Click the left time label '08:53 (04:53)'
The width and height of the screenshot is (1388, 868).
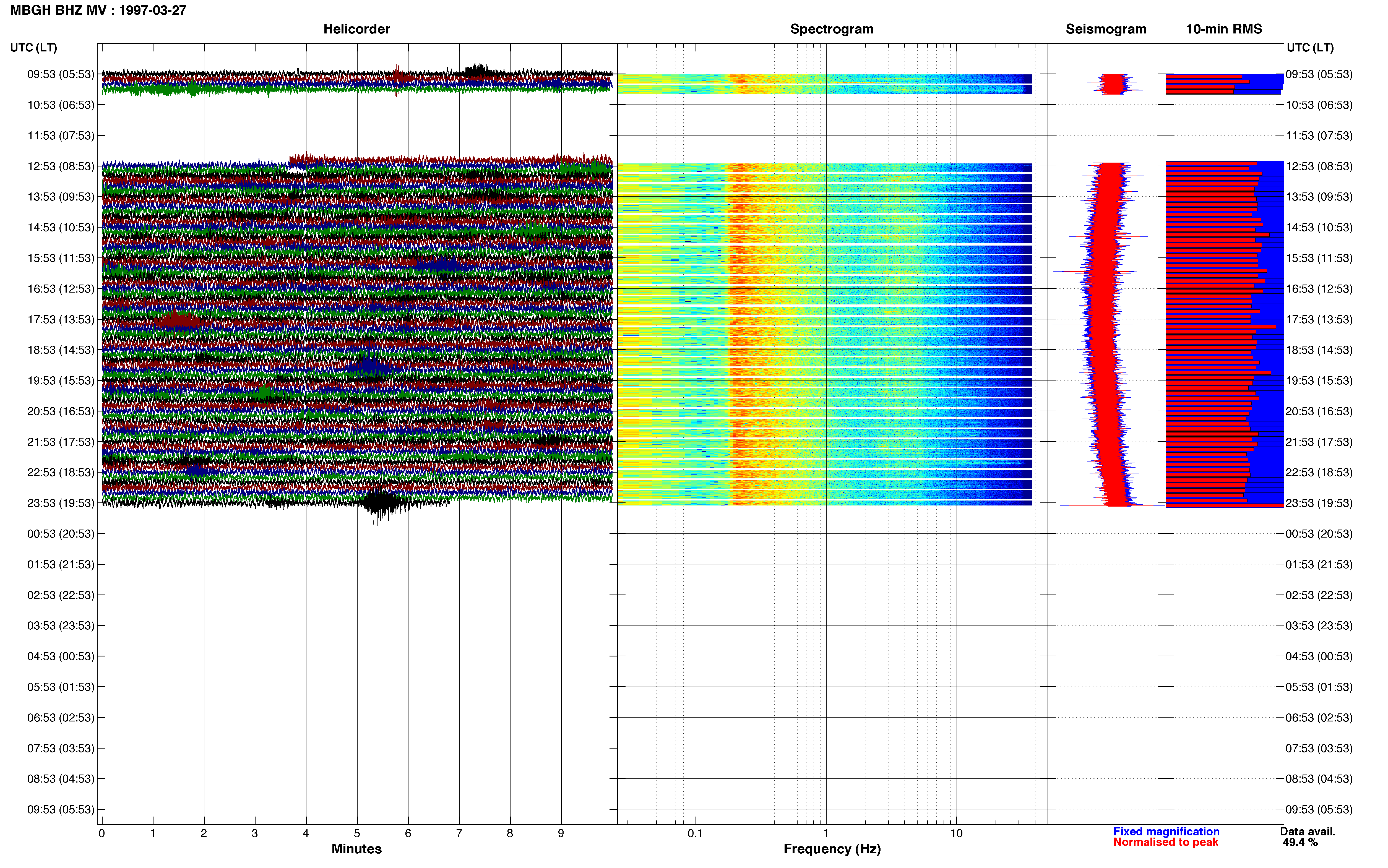[60, 779]
